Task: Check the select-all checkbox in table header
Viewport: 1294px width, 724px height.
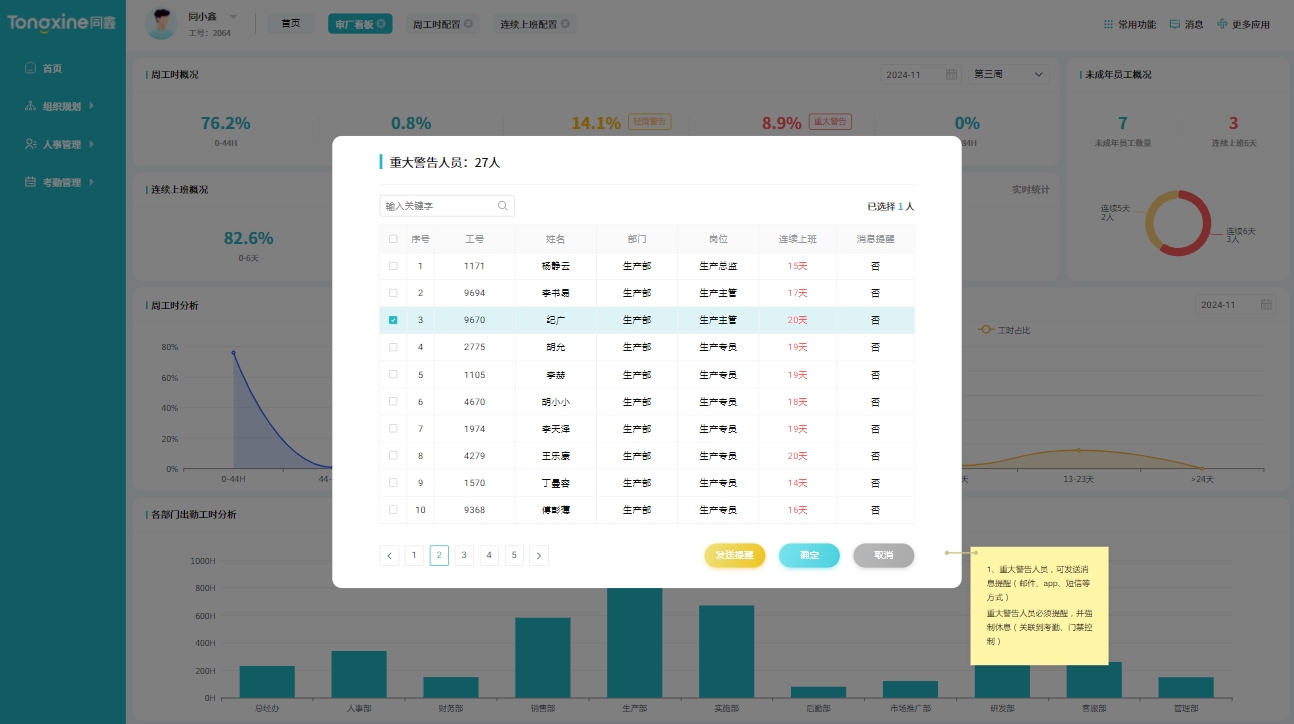Action: [x=392, y=238]
